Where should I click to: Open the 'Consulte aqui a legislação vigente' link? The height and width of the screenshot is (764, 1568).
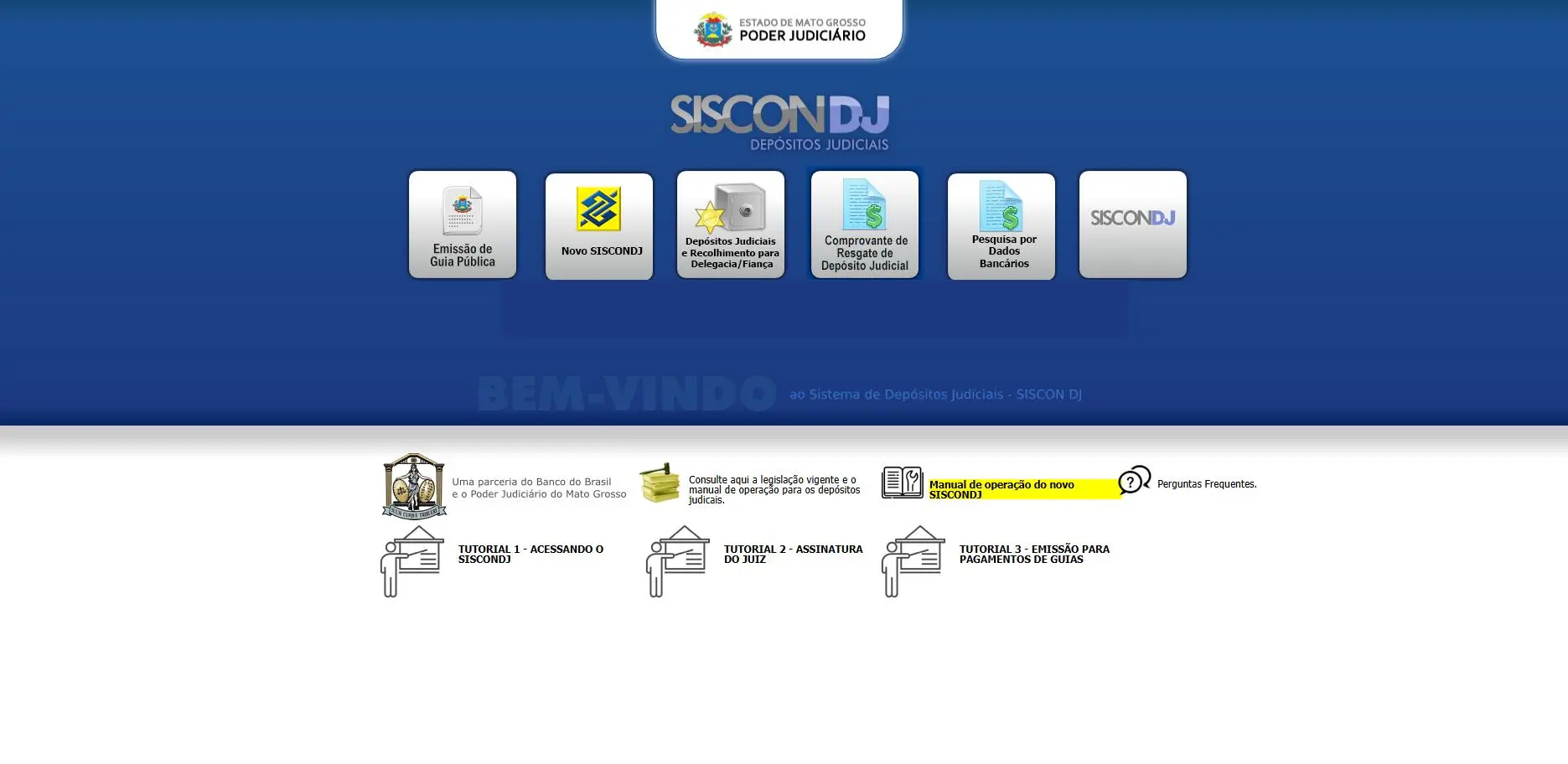[x=774, y=489]
